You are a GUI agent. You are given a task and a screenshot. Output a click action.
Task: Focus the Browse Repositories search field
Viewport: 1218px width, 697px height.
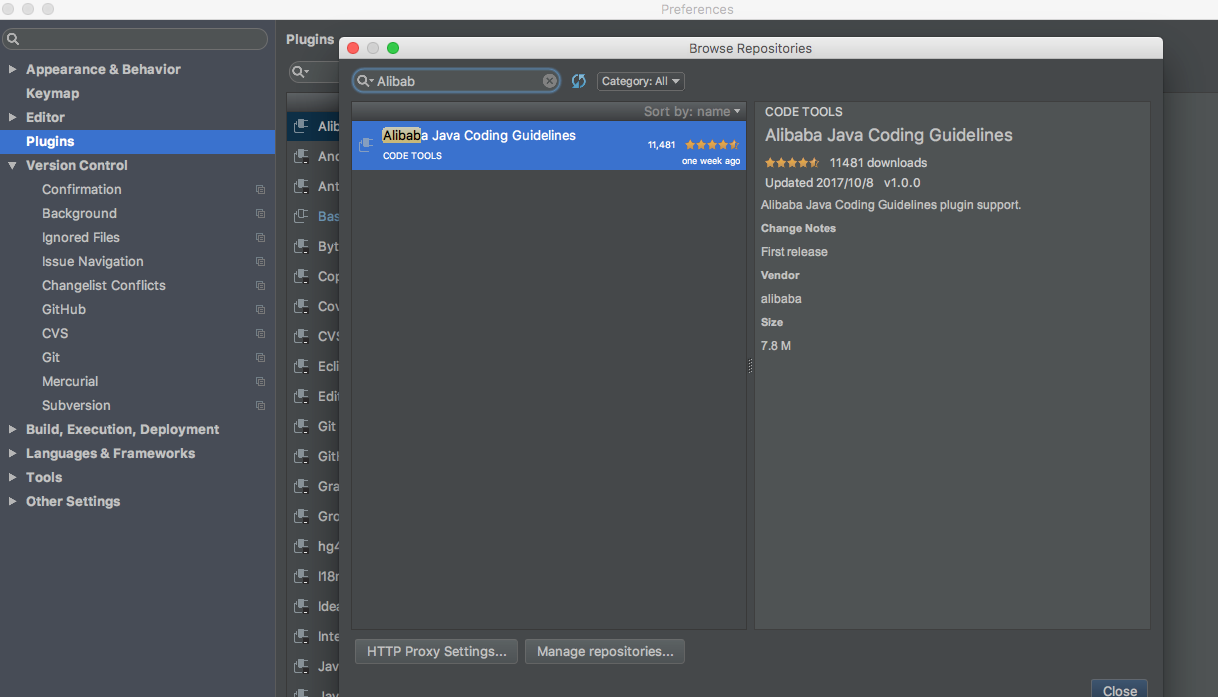(457, 81)
